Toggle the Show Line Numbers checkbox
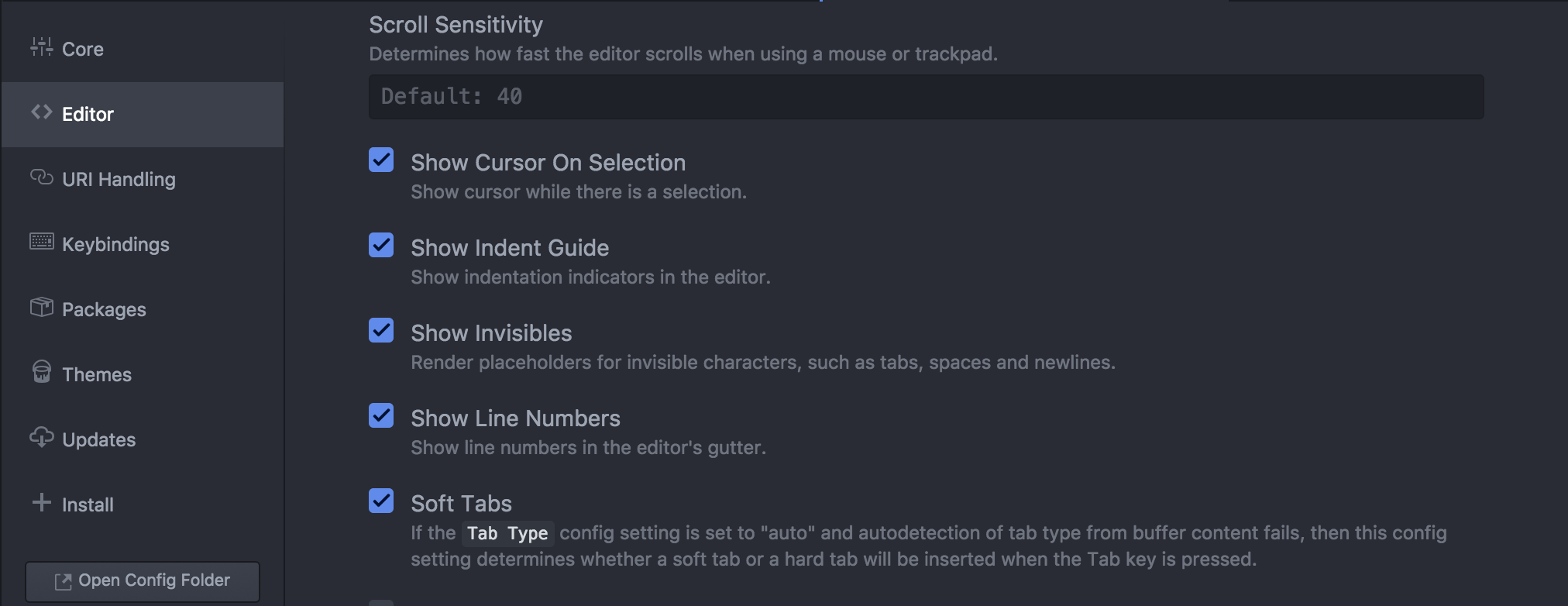The height and width of the screenshot is (606, 1568). 381,416
